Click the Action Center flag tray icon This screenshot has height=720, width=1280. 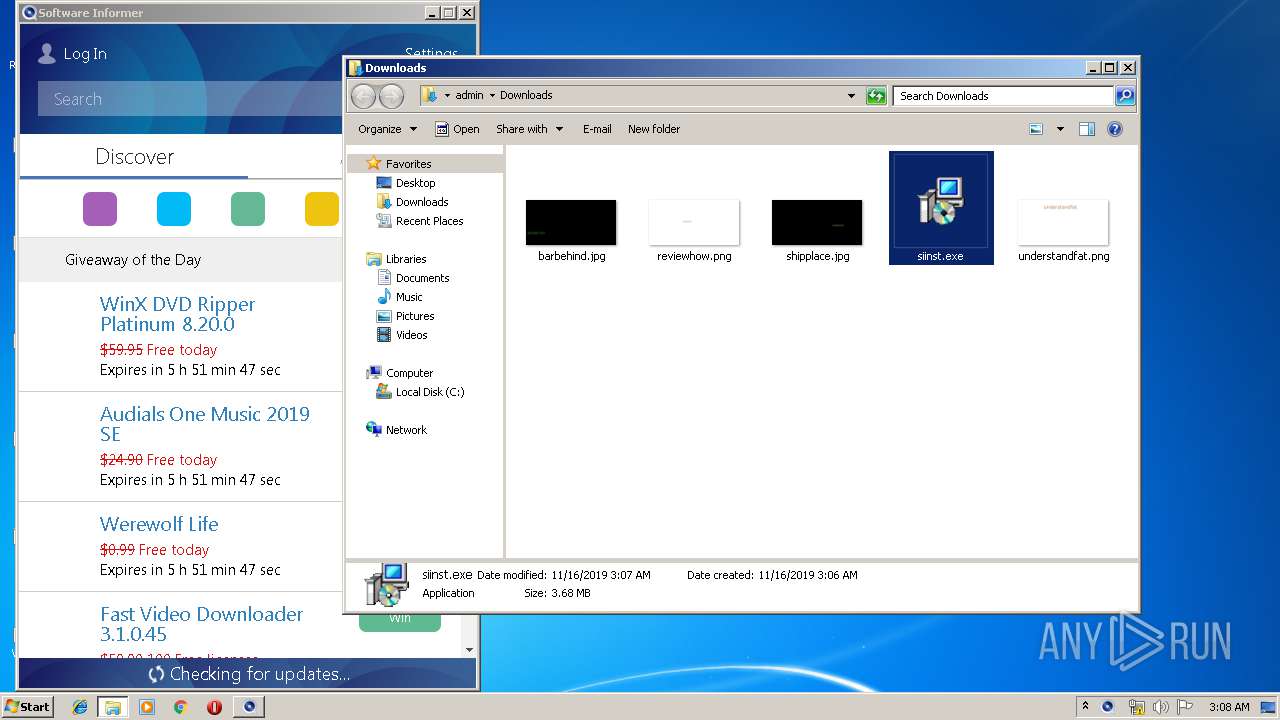click(1185, 707)
